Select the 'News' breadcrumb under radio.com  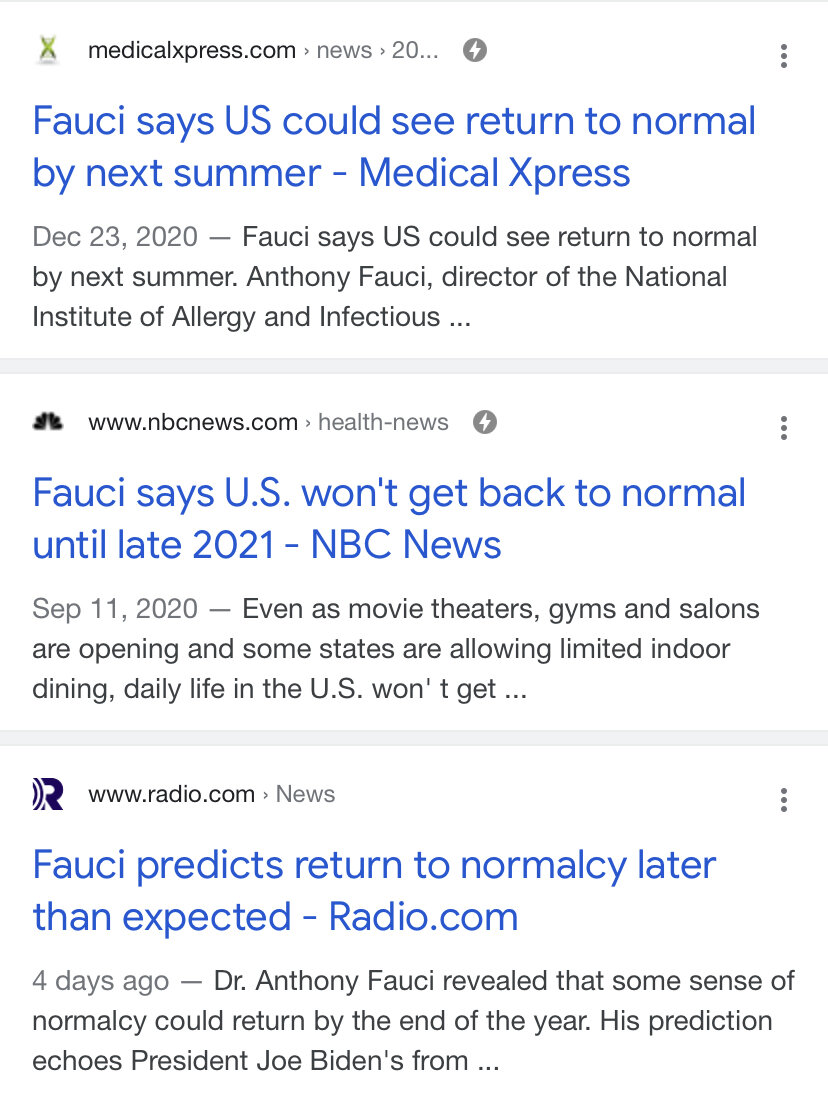coord(305,793)
